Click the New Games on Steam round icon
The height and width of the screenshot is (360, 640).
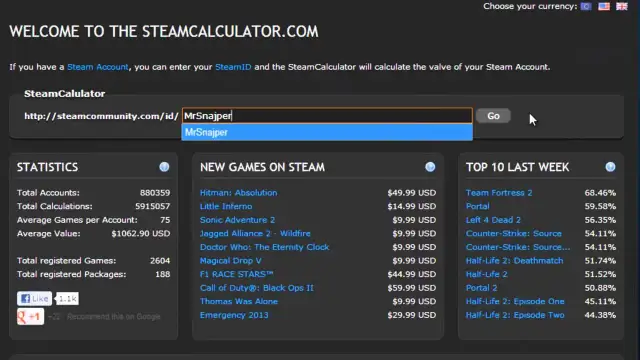coord(430,167)
